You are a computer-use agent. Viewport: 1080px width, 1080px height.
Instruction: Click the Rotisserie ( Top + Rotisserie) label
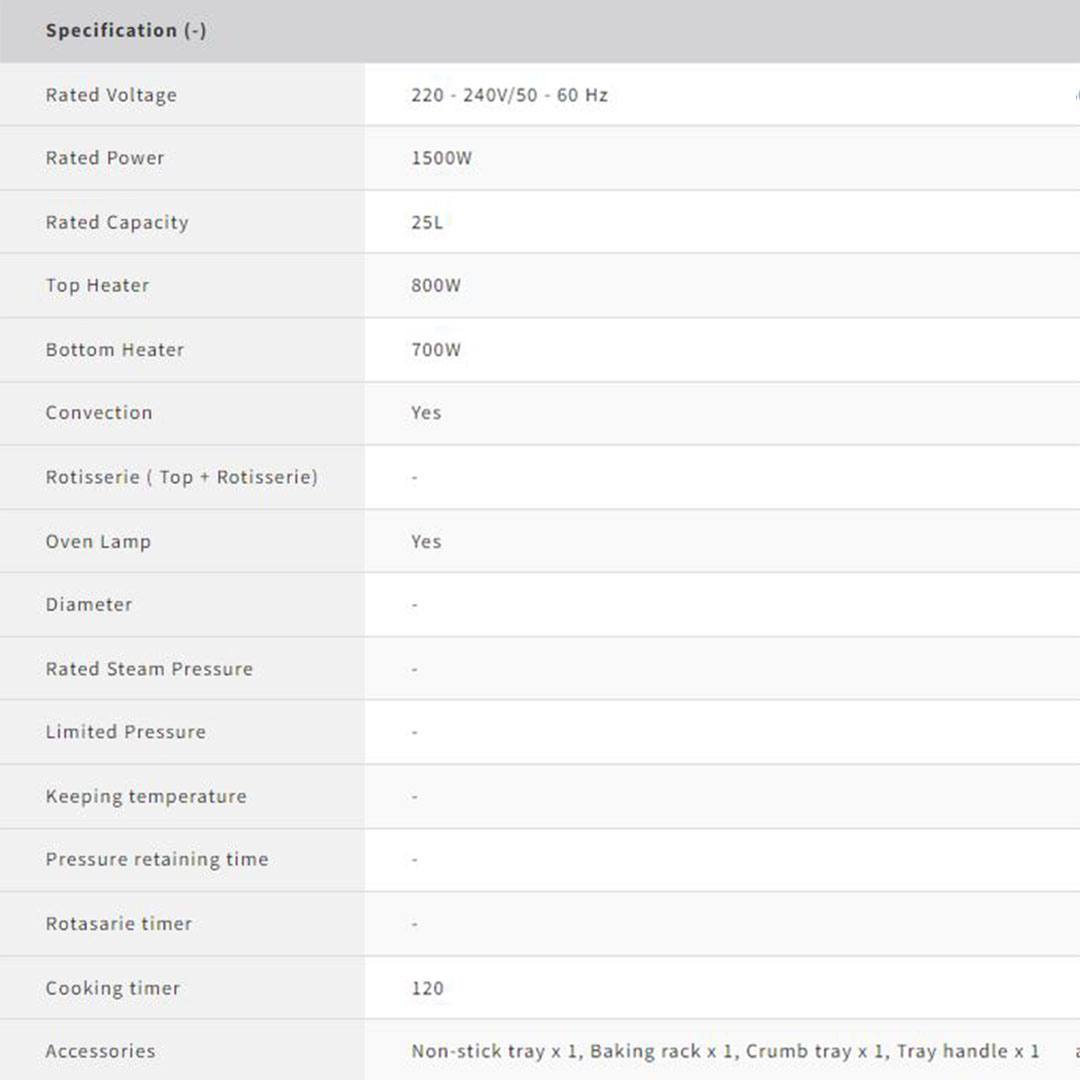pyautogui.click(x=181, y=477)
